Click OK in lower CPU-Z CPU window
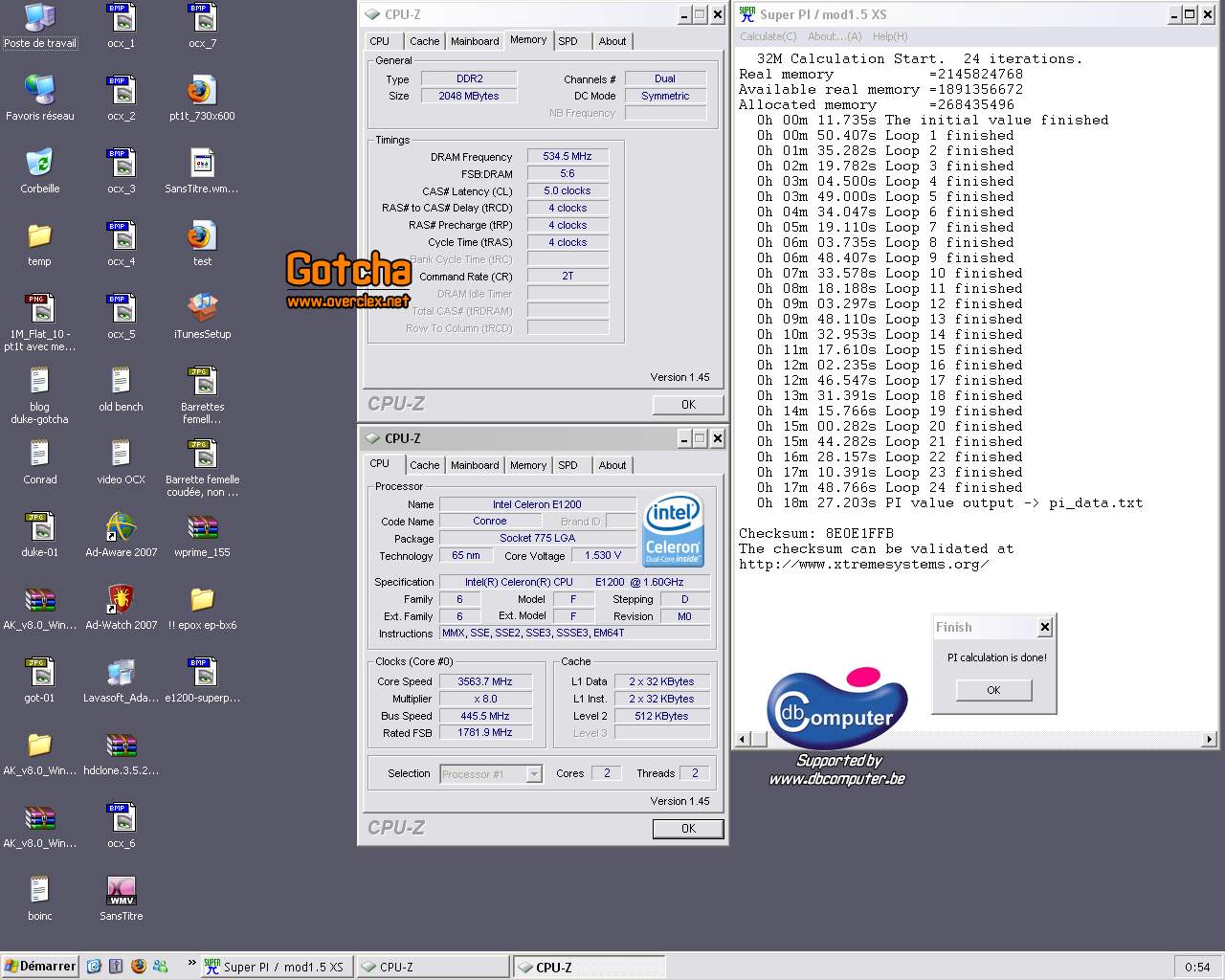The height and width of the screenshot is (980, 1225). point(688,829)
